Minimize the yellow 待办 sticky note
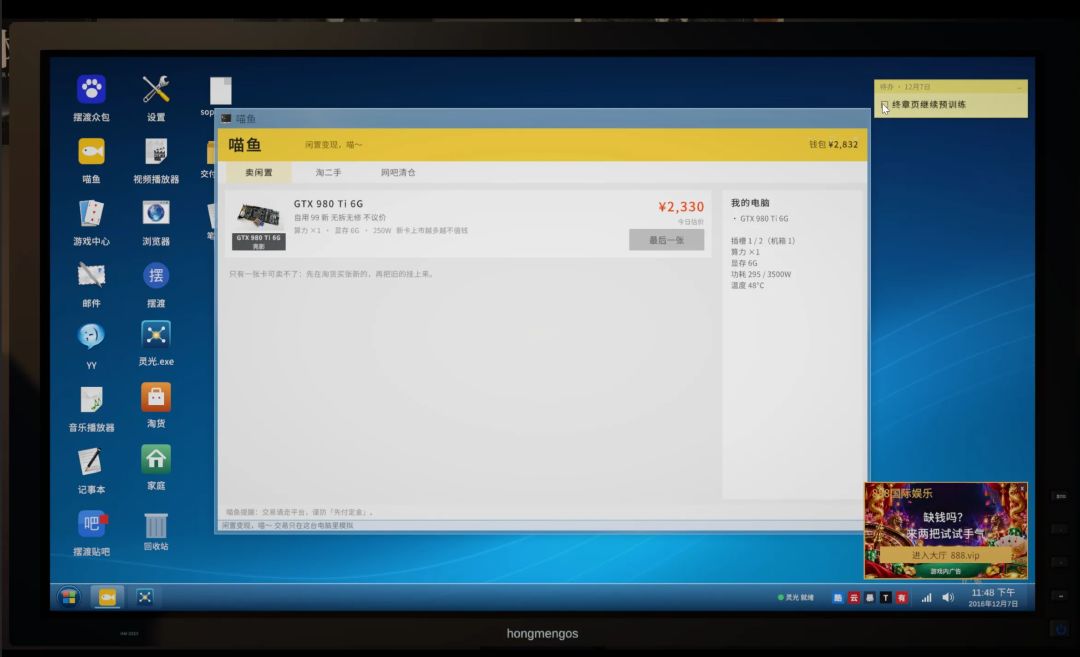Screen dimensions: 1080x657 click(1019, 87)
